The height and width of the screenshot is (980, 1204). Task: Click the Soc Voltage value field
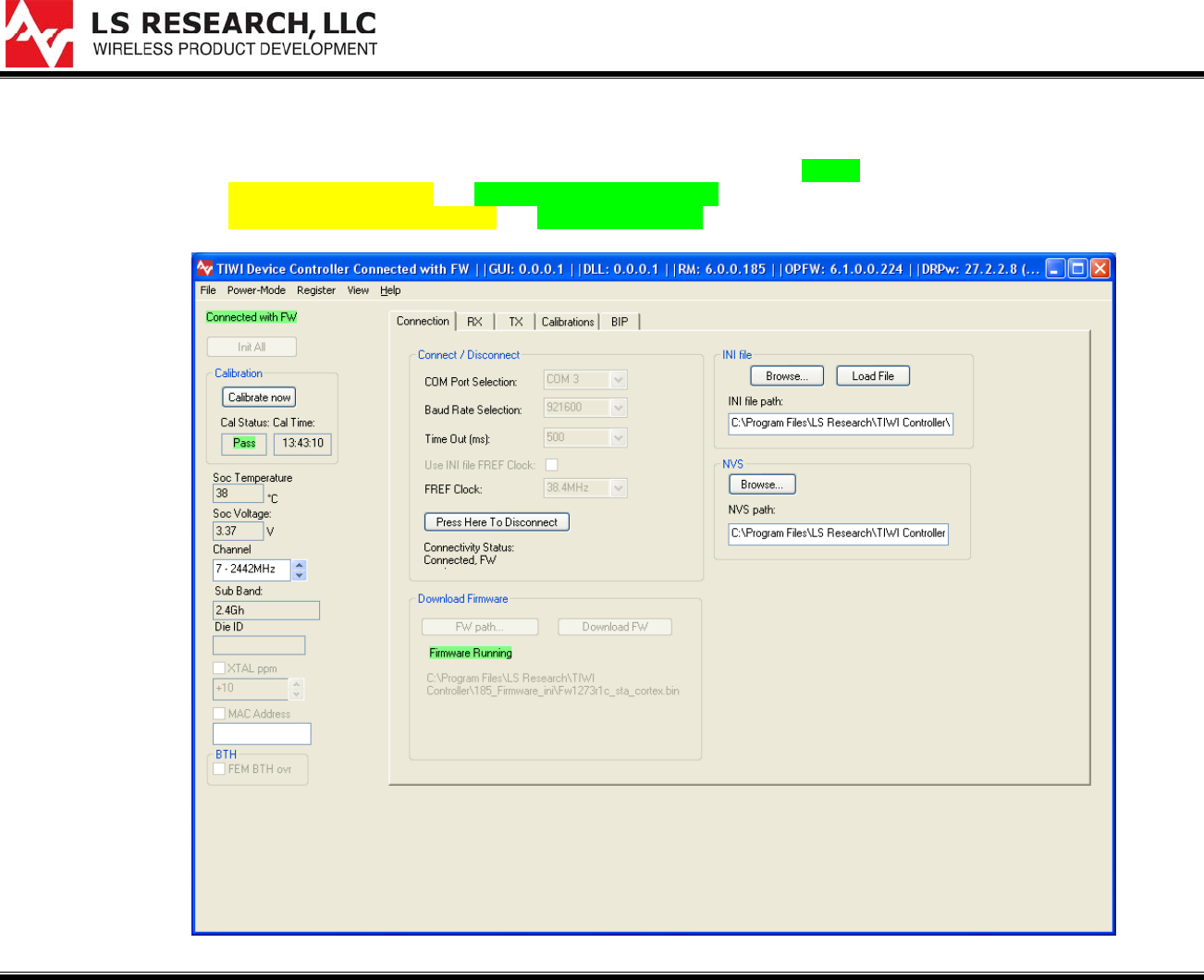click(x=238, y=532)
